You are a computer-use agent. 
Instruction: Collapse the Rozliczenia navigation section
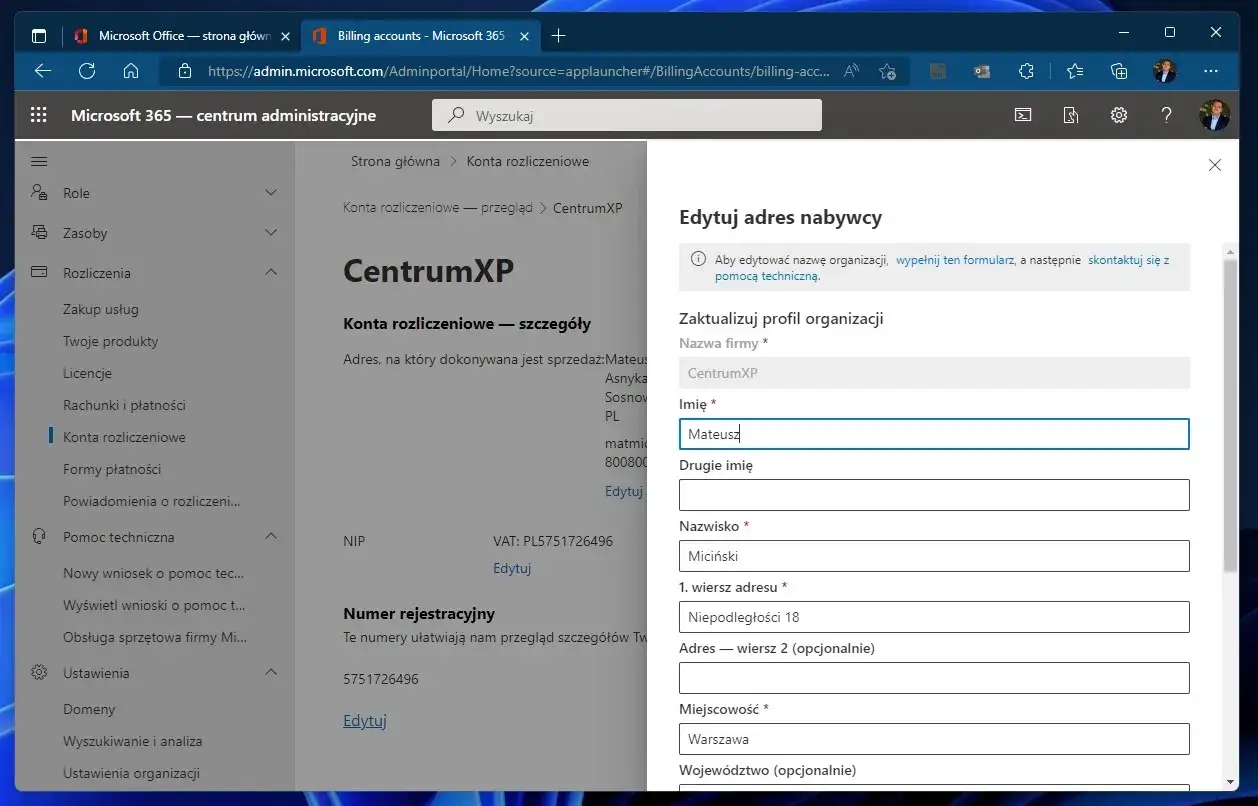pos(270,273)
